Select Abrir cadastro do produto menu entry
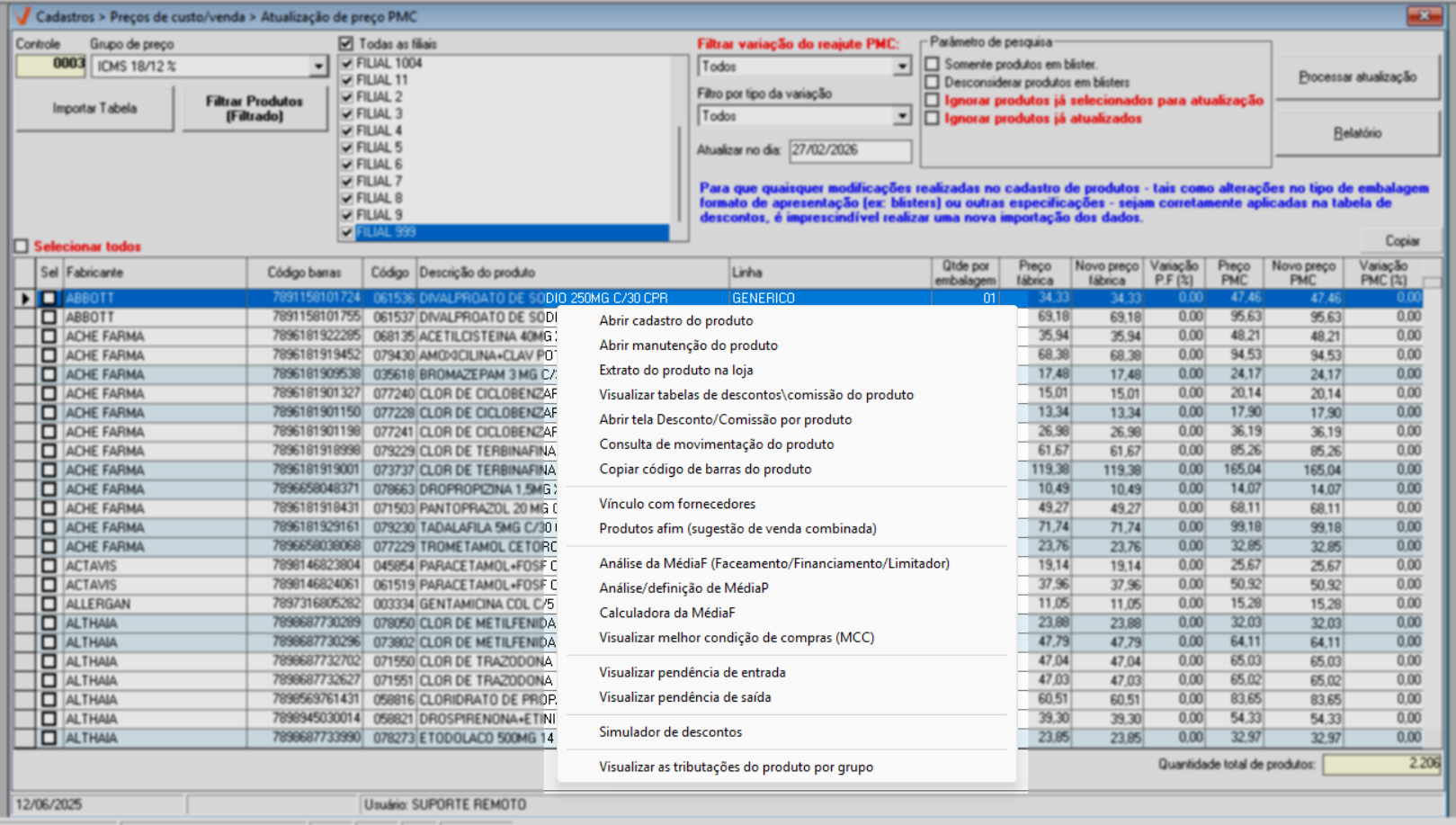Viewport: 1456px width, 825px height. coord(675,320)
